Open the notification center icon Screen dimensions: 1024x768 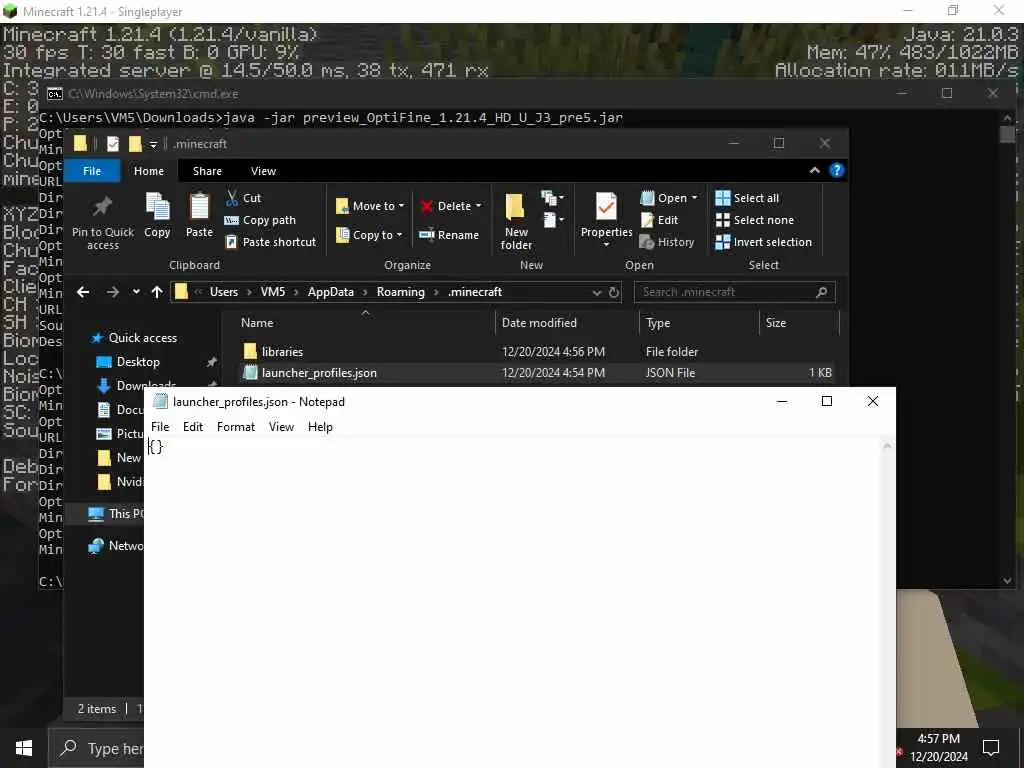pyautogui.click(x=991, y=748)
